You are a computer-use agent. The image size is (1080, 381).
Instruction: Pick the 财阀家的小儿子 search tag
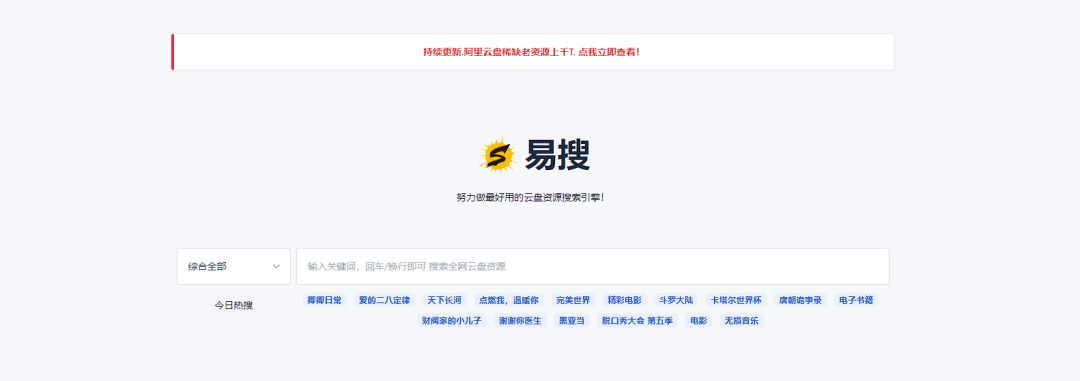coord(452,320)
